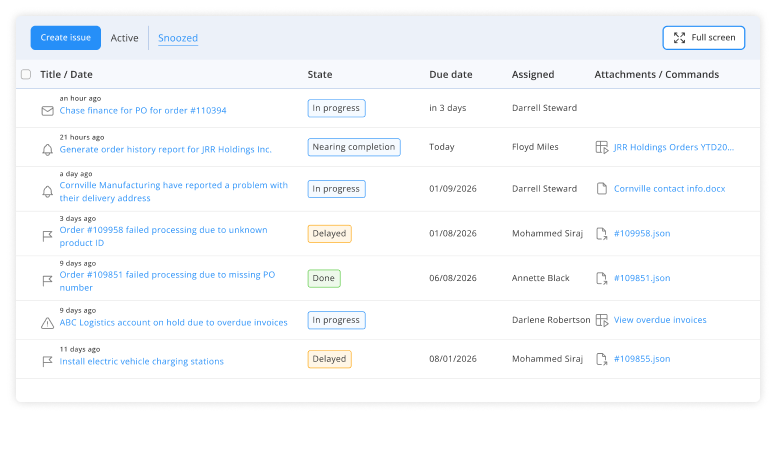The height and width of the screenshot is (470, 776).
Task: Click the Assigned column header
Action: coord(533,74)
